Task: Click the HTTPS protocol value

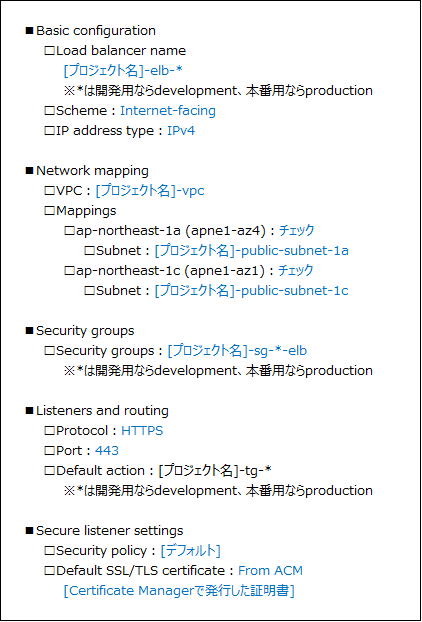Action: pyautogui.click(x=142, y=431)
